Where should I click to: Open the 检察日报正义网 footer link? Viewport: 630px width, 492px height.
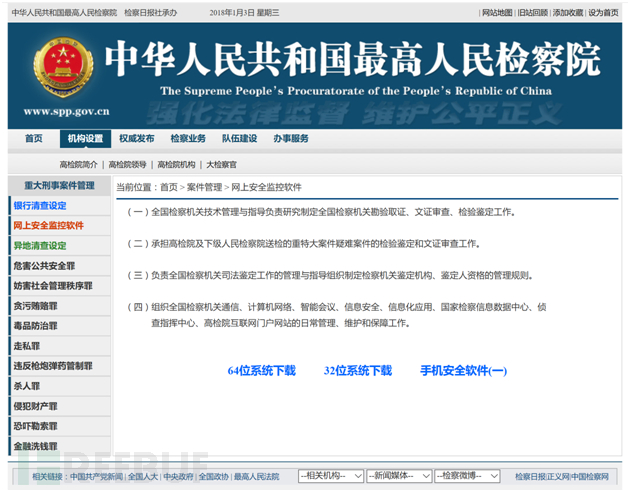tap(542, 477)
